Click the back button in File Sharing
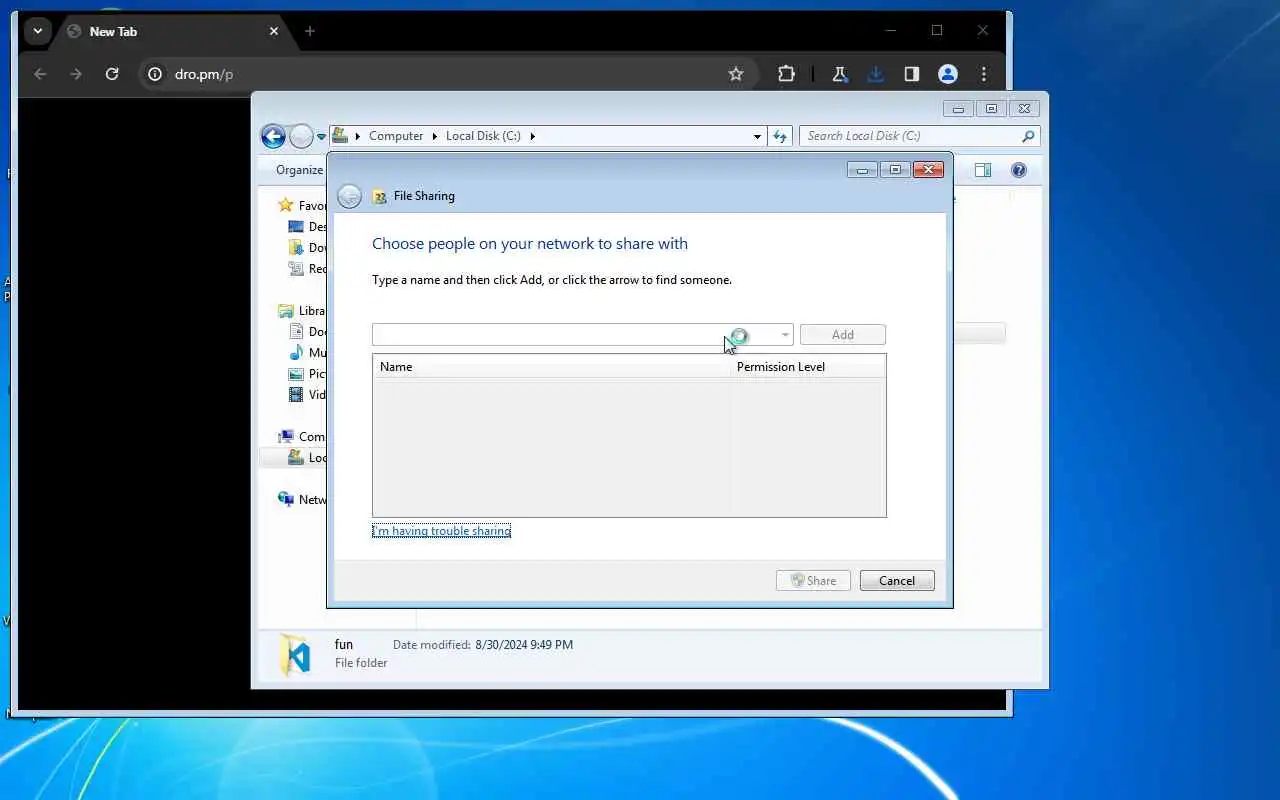This screenshot has width=1280, height=800. 349,196
